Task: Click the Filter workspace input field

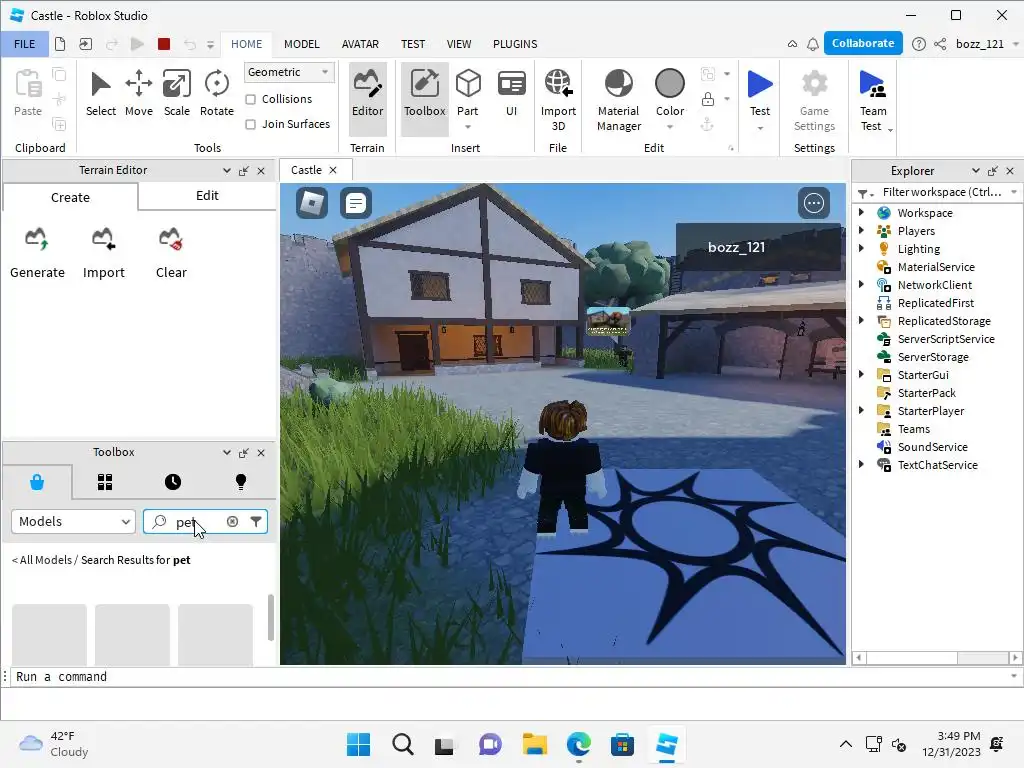Action: (x=940, y=192)
